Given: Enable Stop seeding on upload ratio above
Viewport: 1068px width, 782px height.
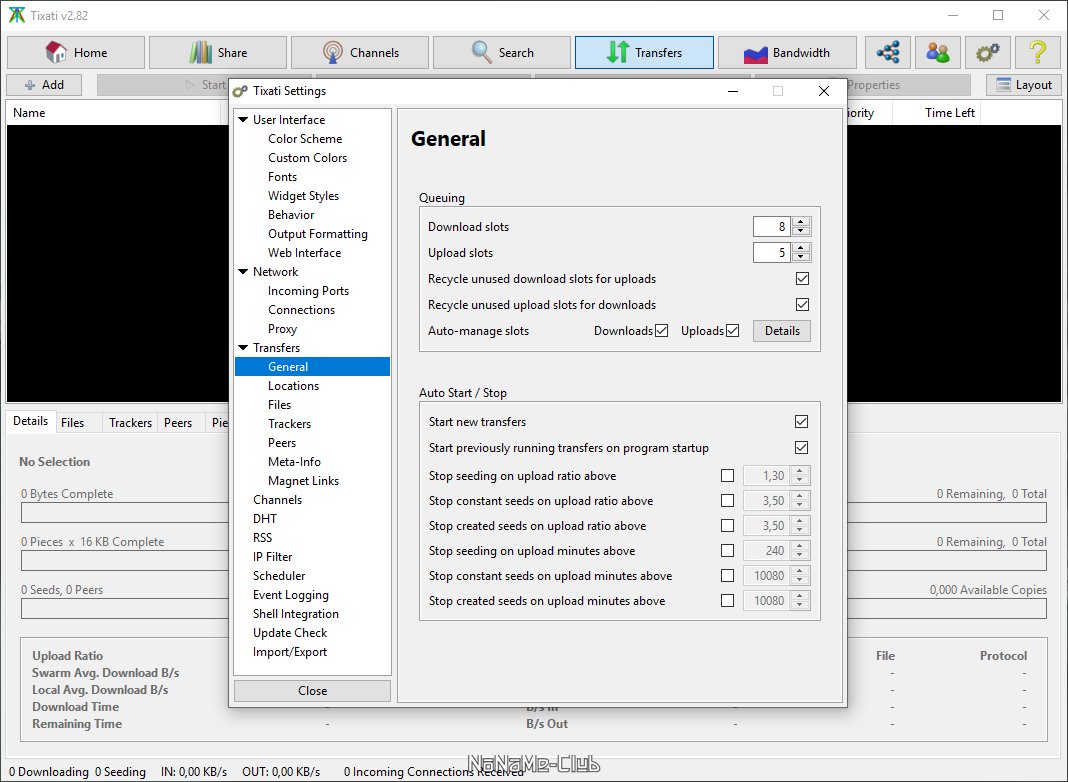Looking at the screenshot, I should 727,475.
